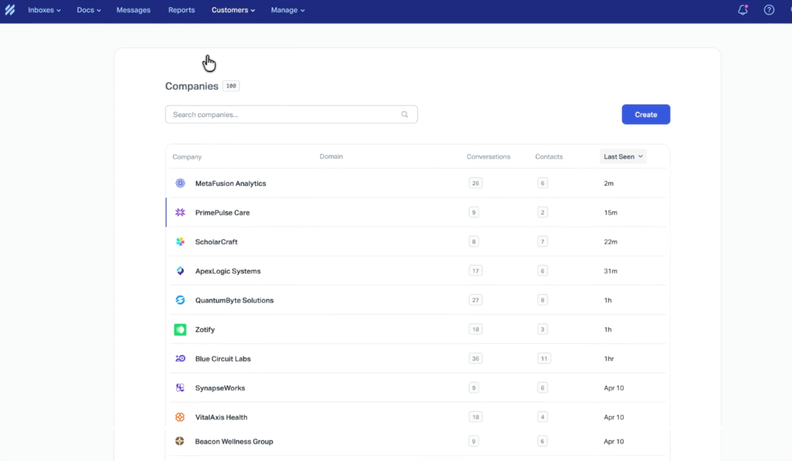This screenshot has height=461, width=792.
Task: Click MetaFusion Analytics last seen 2m
Action: tap(609, 183)
